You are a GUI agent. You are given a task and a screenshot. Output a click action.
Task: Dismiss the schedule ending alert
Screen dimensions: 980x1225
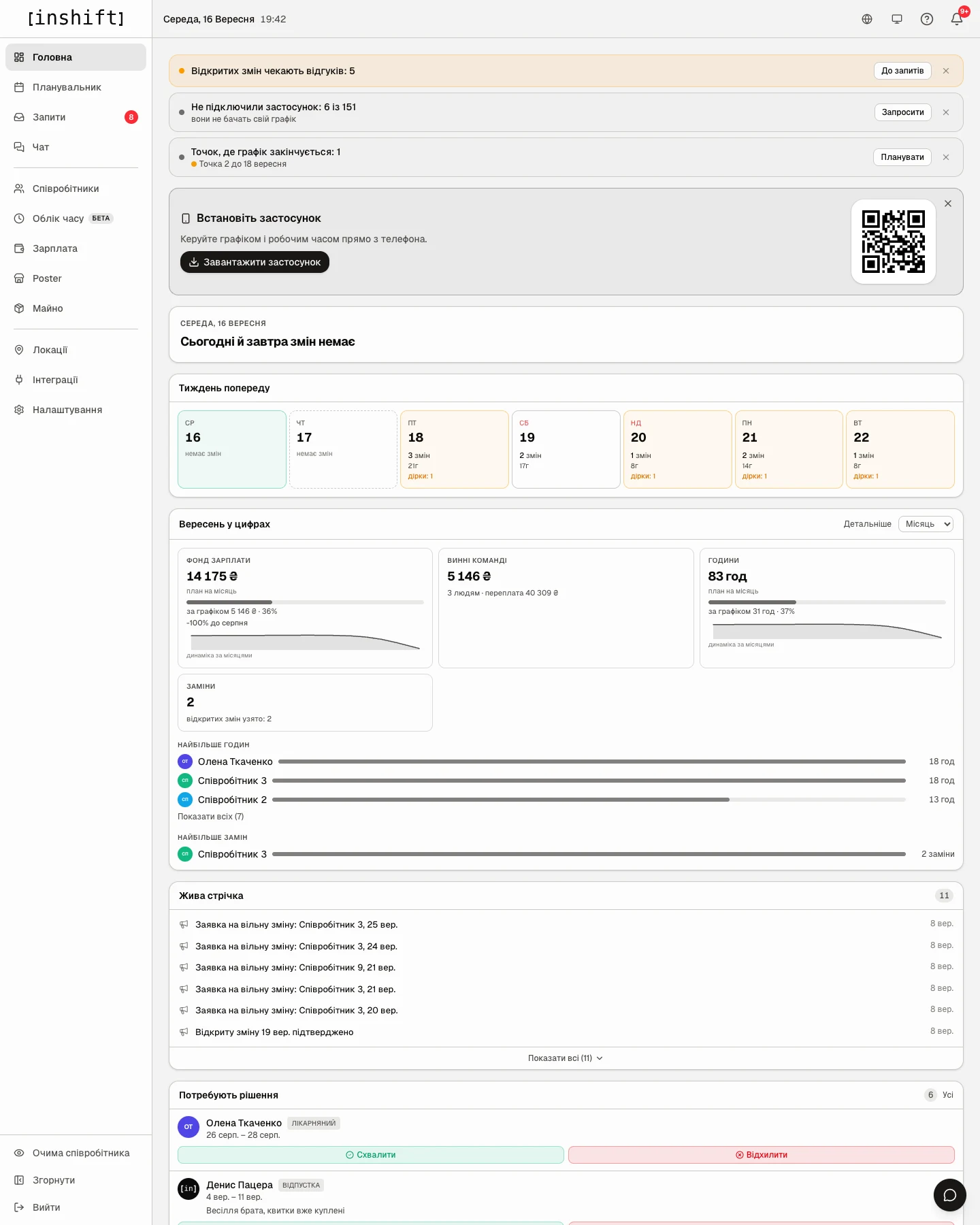pos(946,157)
